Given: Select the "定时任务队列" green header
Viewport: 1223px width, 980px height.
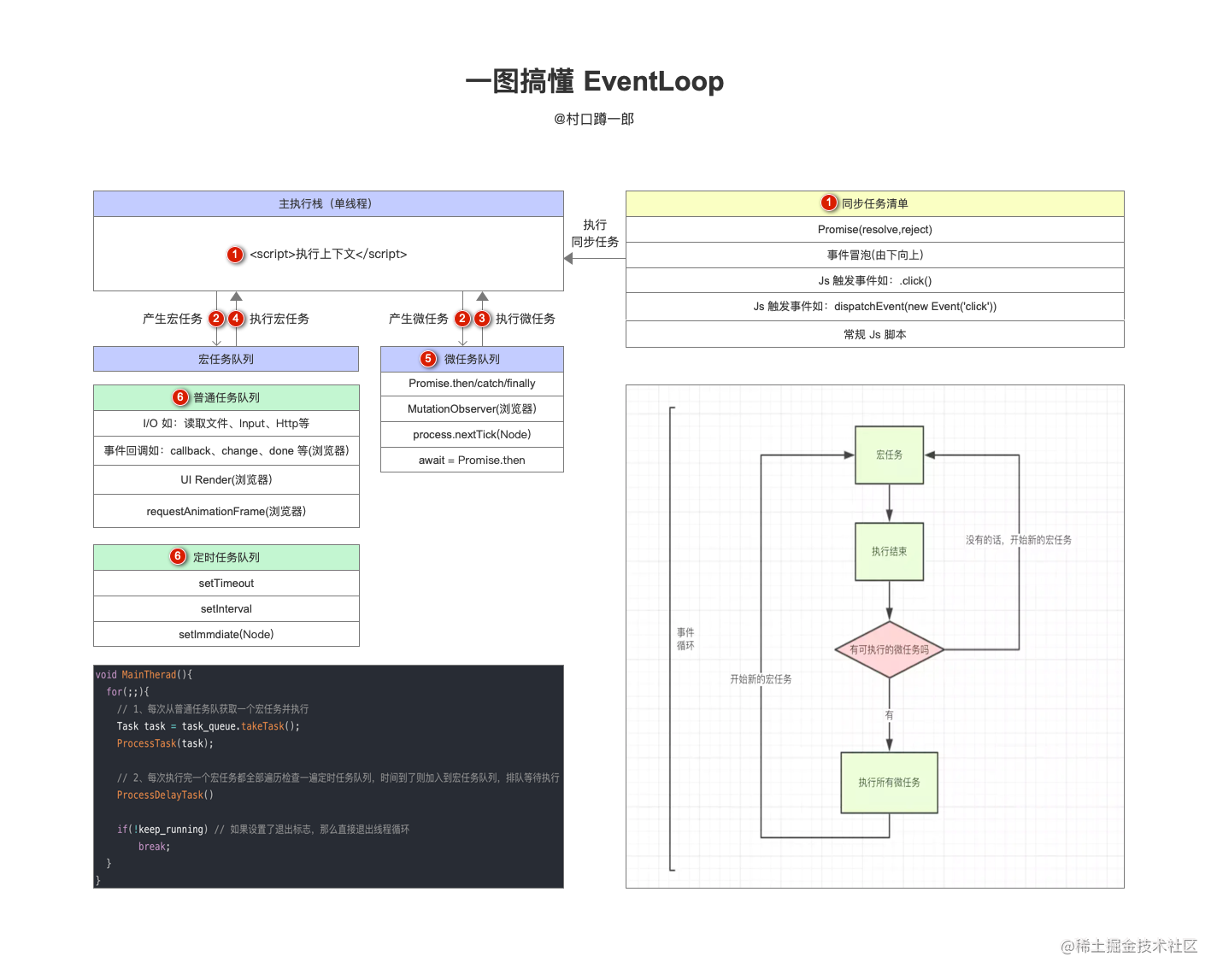Looking at the screenshot, I should 226,557.
